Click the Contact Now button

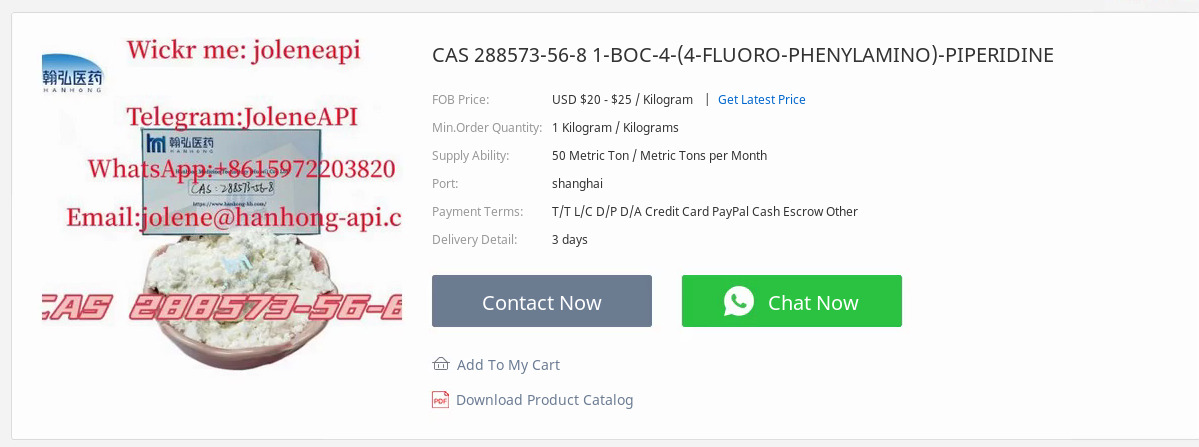pos(542,301)
